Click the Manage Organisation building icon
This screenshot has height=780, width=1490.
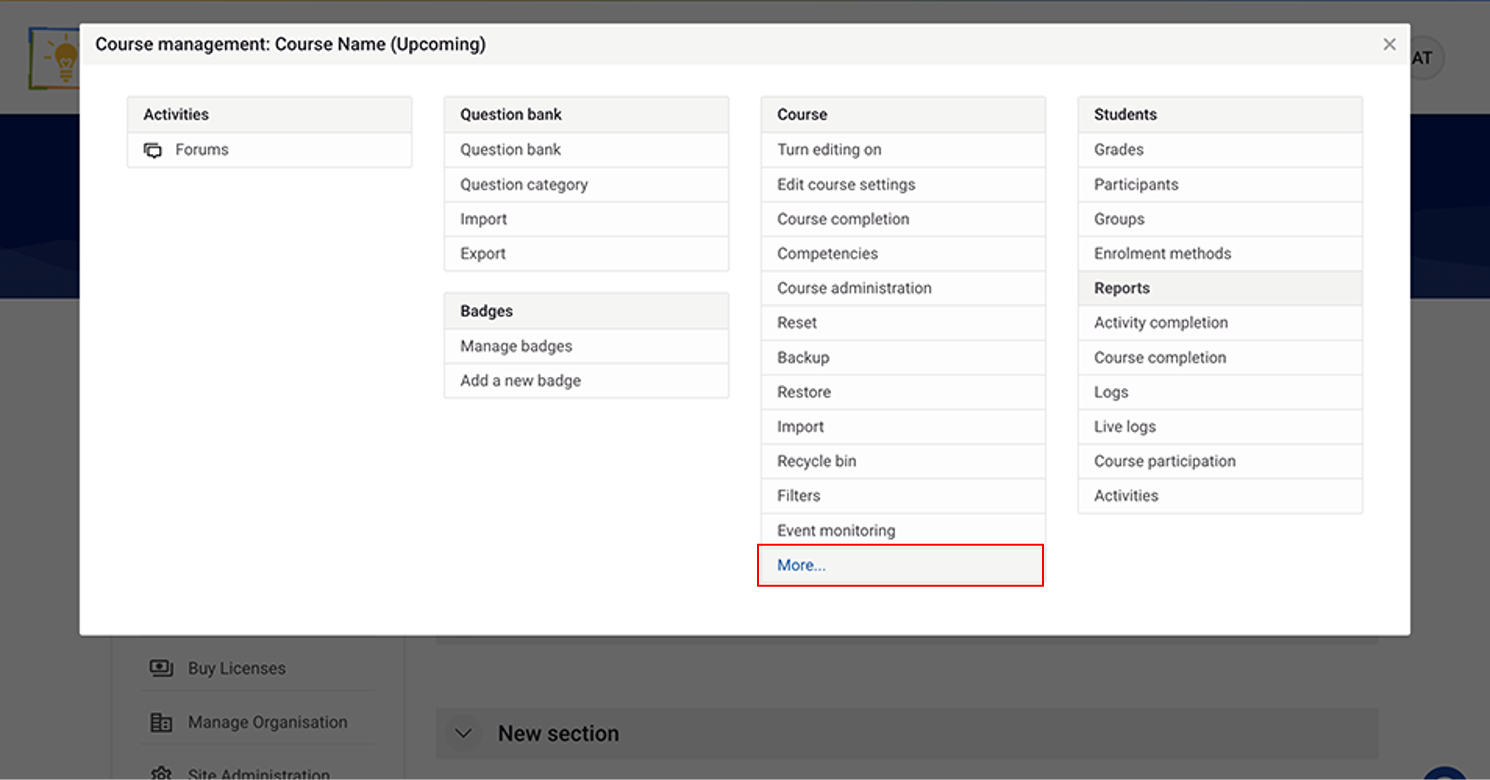pyautogui.click(x=161, y=722)
